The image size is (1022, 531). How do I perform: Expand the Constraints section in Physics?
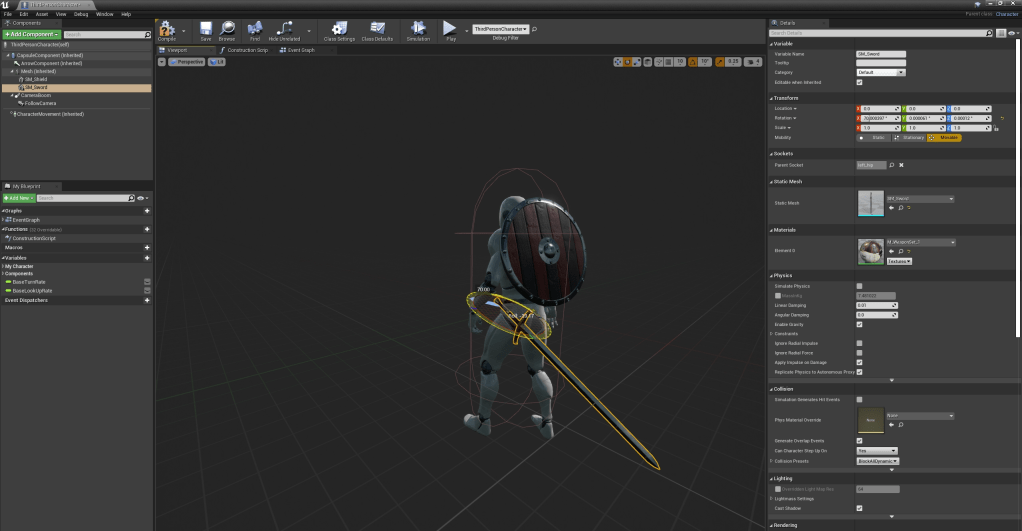(x=771, y=334)
